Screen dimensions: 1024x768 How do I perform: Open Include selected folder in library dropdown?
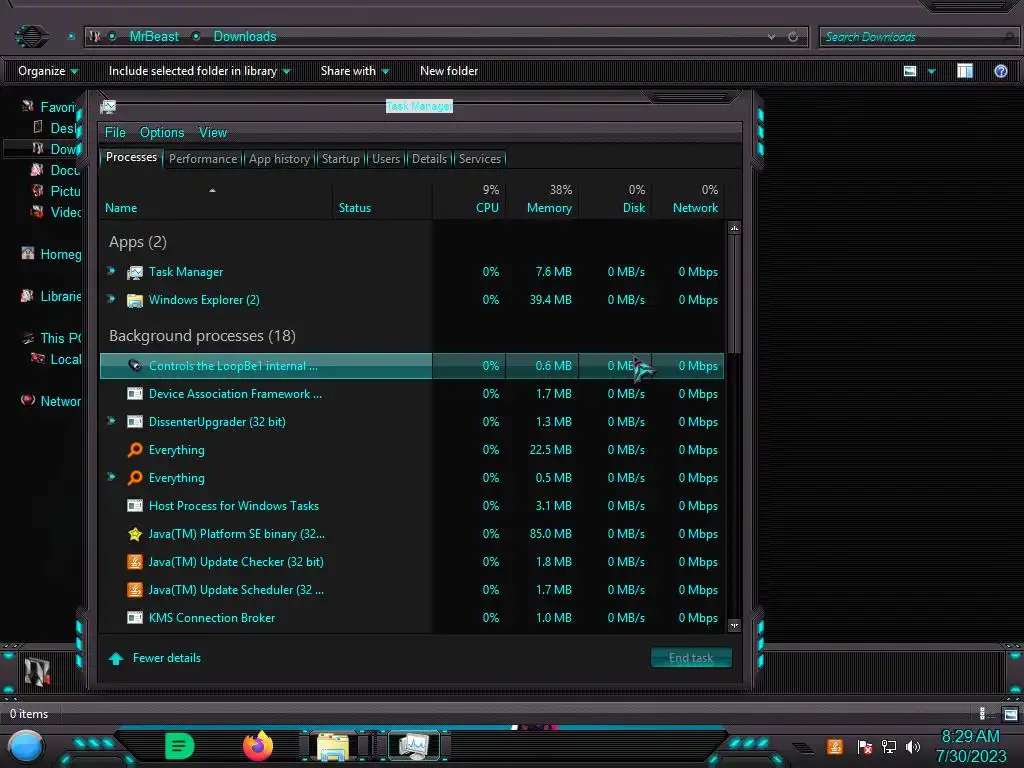point(199,71)
